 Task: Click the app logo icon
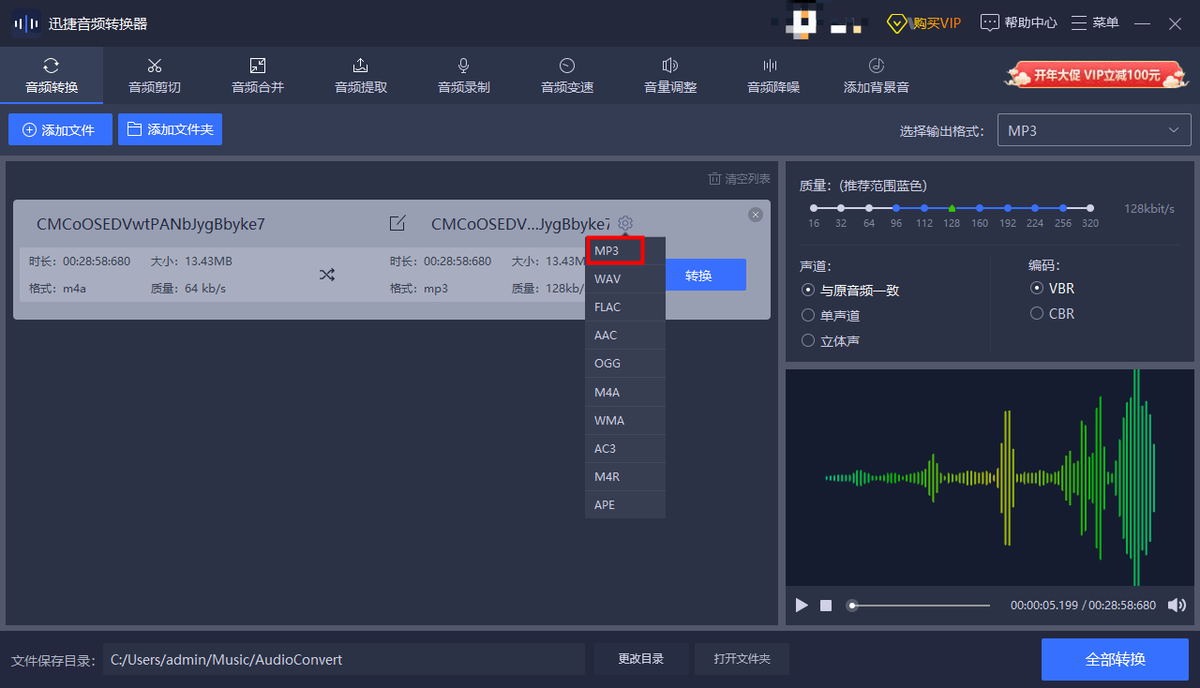[26, 23]
